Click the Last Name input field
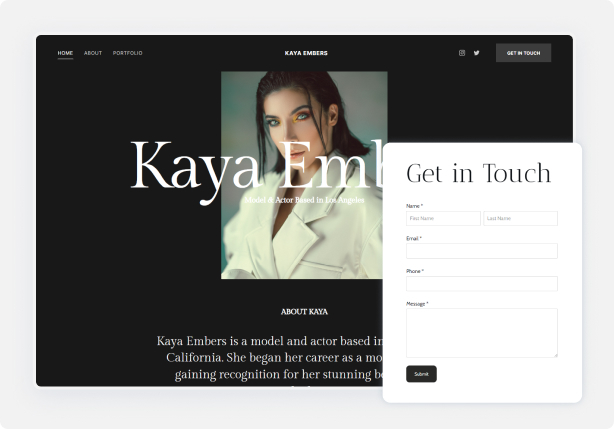This screenshot has height=429, width=614. [520, 218]
